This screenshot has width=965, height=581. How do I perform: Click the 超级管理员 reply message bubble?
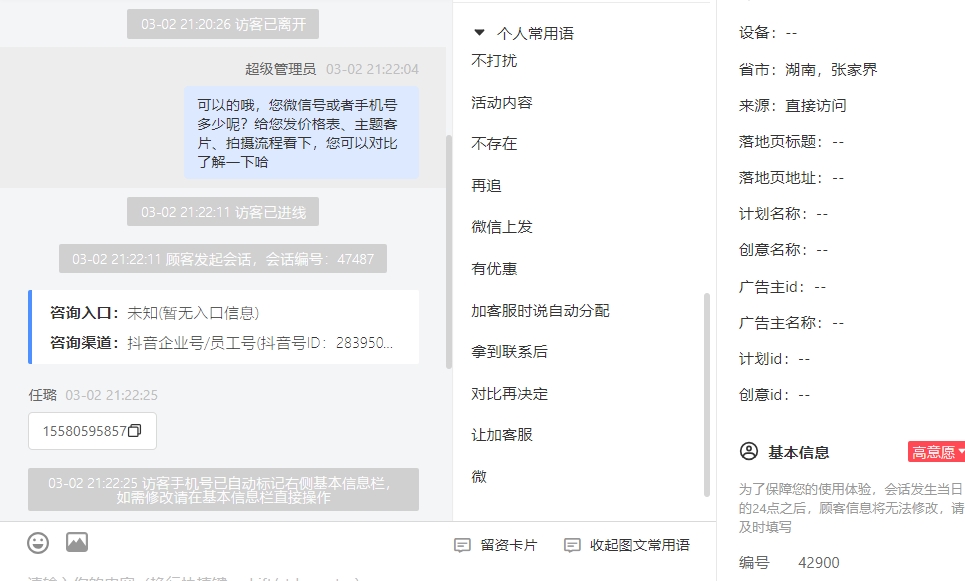(302, 133)
